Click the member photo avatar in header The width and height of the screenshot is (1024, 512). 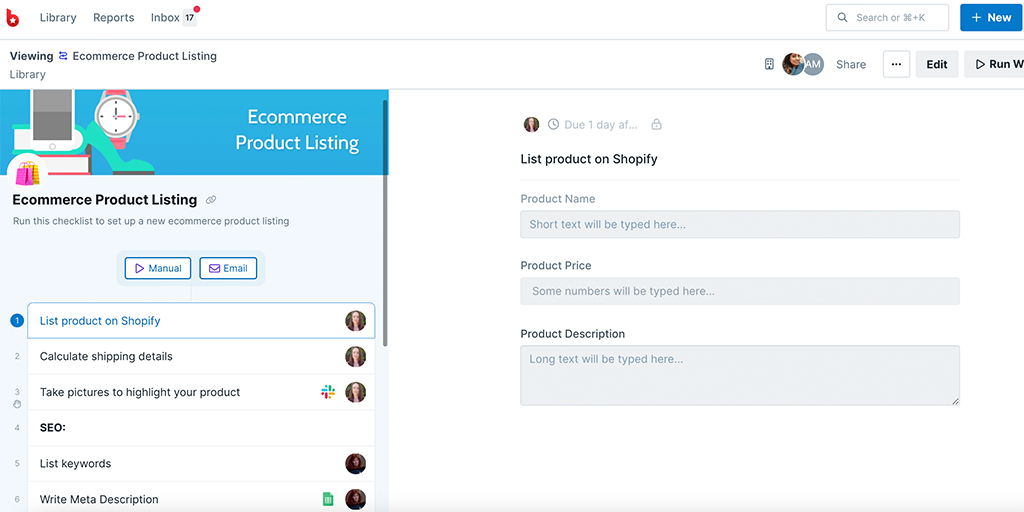click(793, 64)
